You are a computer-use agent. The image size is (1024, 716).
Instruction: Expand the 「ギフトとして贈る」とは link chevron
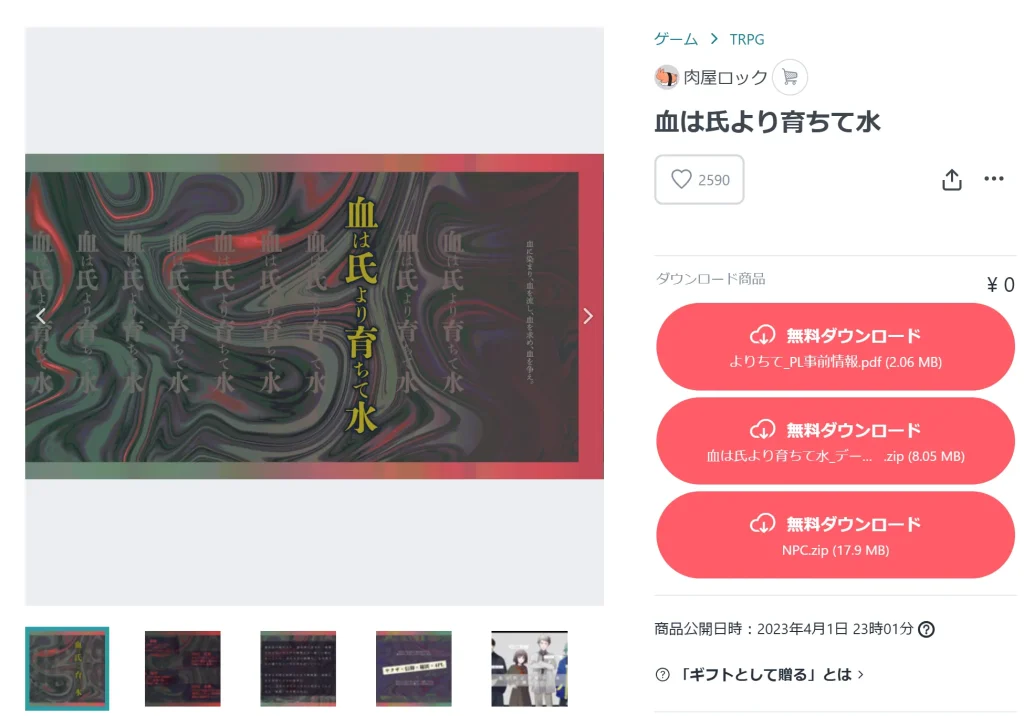click(x=861, y=674)
